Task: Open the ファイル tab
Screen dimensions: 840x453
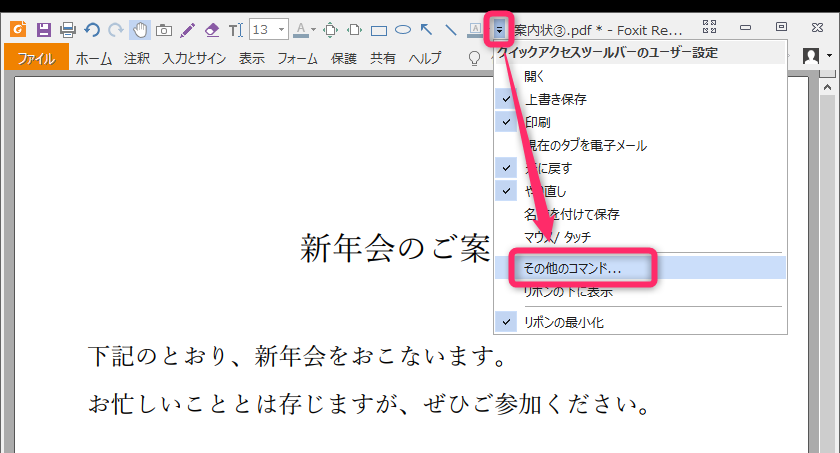Action: pyautogui.click(x=35, y=59)
